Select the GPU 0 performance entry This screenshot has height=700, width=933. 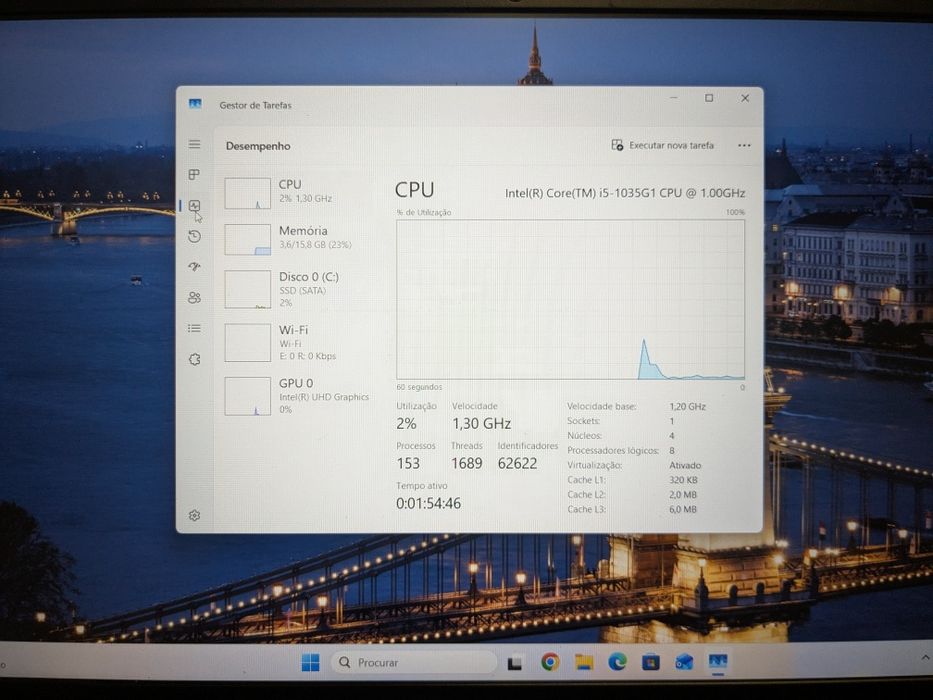(x=298, y=396)
